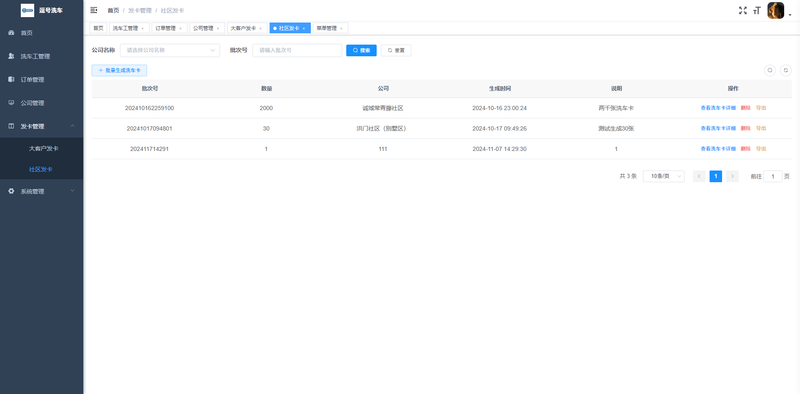Viewport: 800px width, 394px height.
Task: Focus the 批次号 input field
Action: (297, 51)
